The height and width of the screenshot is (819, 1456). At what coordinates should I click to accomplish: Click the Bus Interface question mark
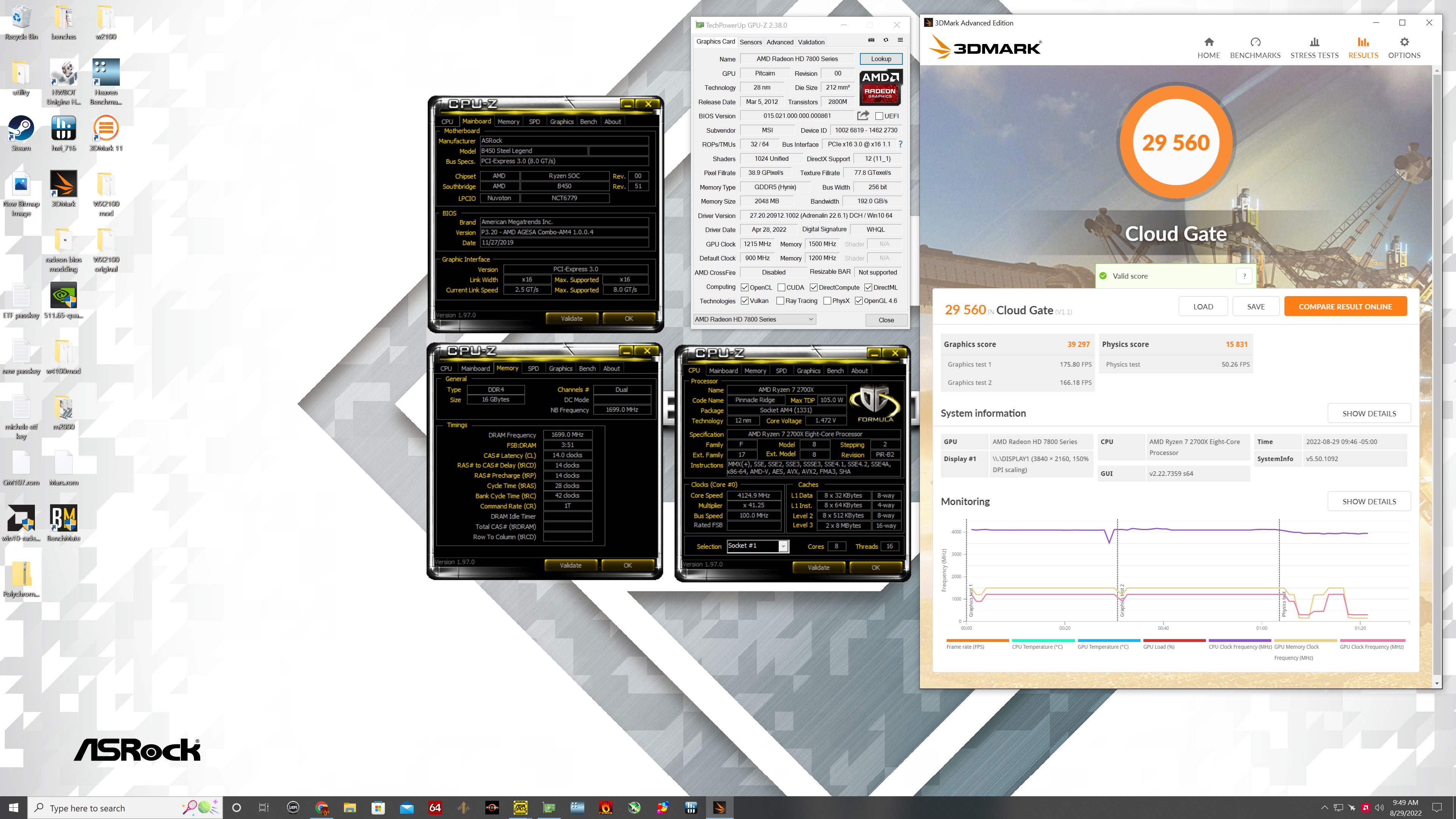pos(901,144)
